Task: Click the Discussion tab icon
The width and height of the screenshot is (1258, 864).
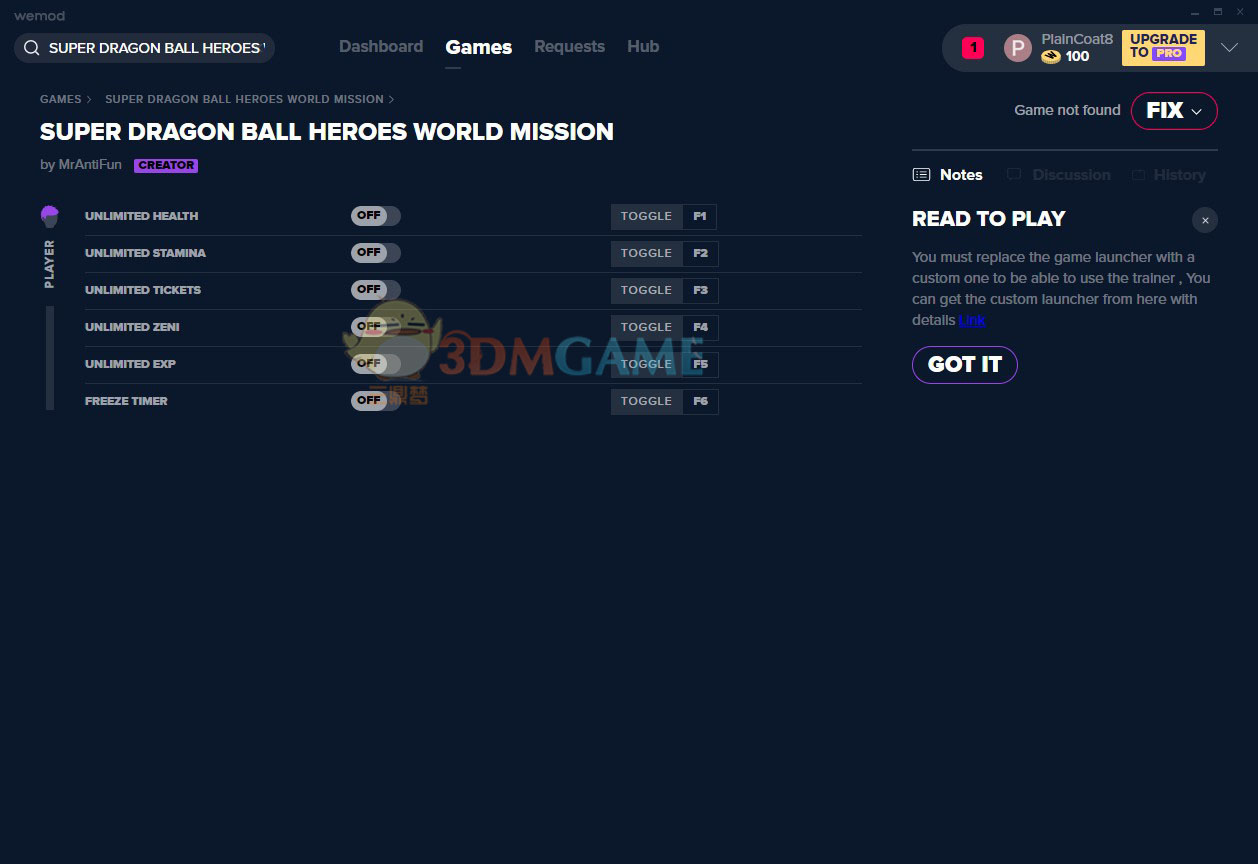Action: pyautogui.click(x=1014, y=175)
